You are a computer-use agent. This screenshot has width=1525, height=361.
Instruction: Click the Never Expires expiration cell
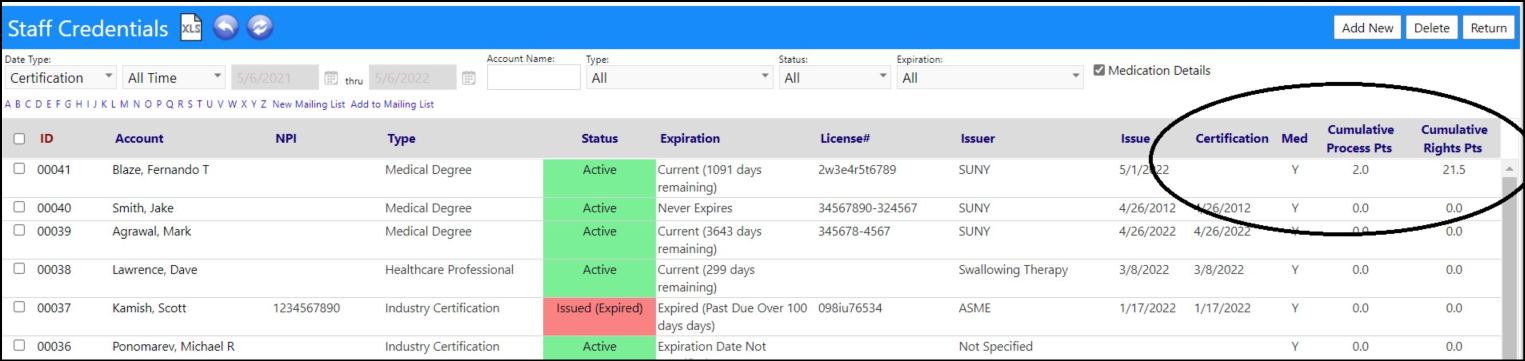[695, 208]
